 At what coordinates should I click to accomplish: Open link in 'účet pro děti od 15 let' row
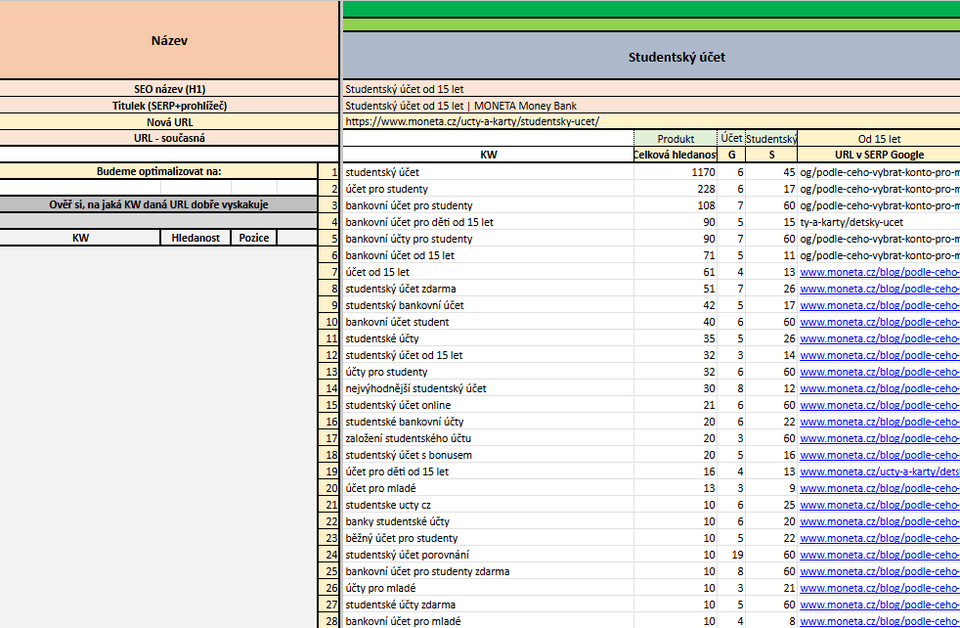click(x=879, y=472)
